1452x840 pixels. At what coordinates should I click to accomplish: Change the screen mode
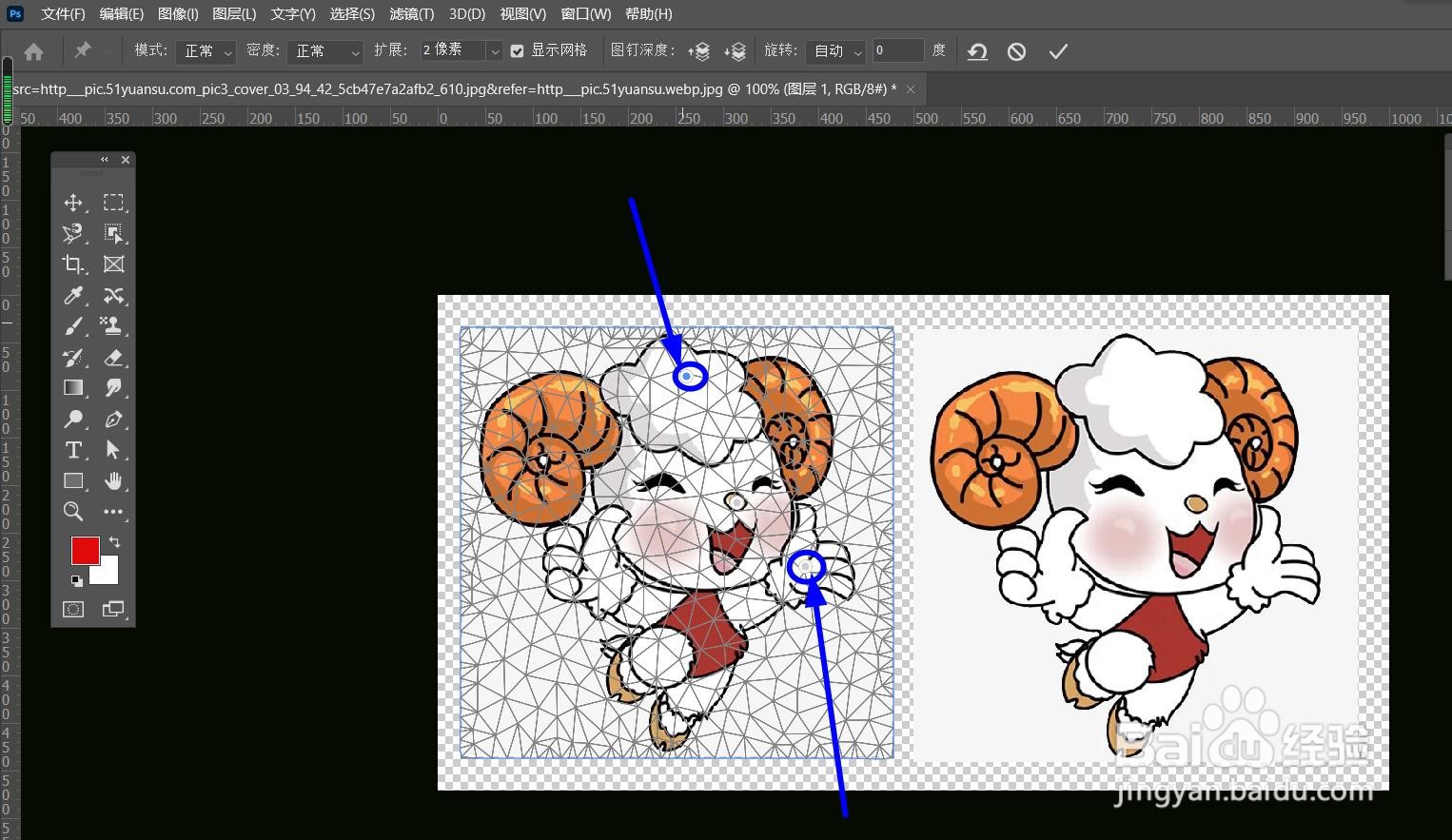pos(113,609)
